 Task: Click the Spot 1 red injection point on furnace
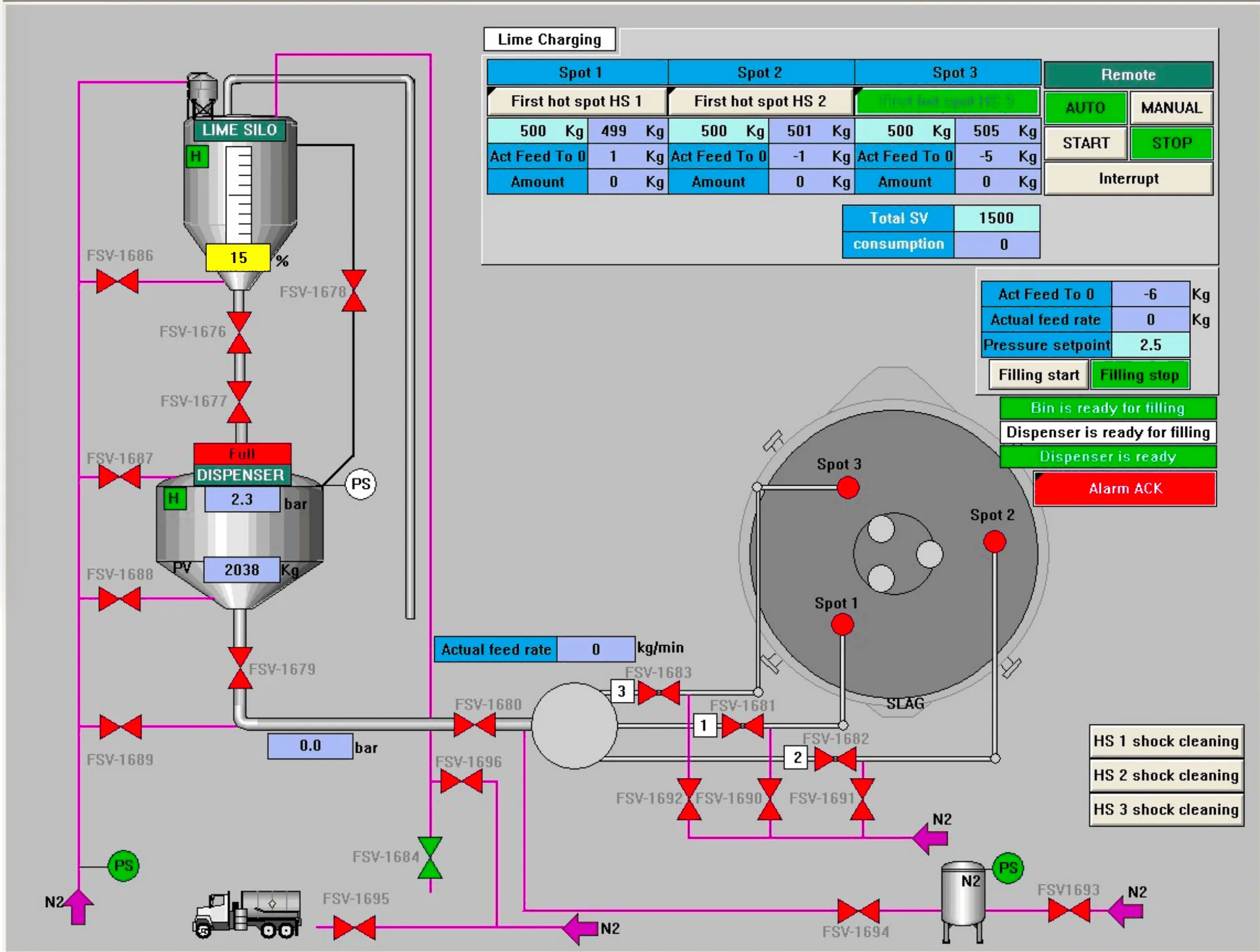pos(842,625)
